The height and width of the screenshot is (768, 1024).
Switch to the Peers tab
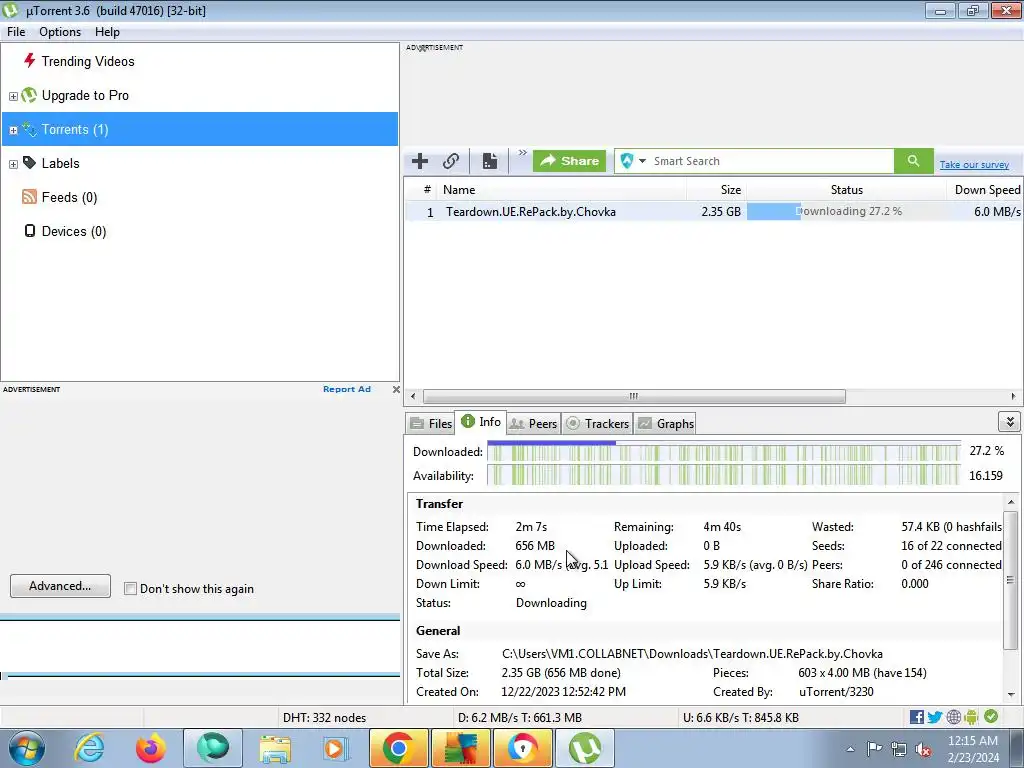click(534, 423)
